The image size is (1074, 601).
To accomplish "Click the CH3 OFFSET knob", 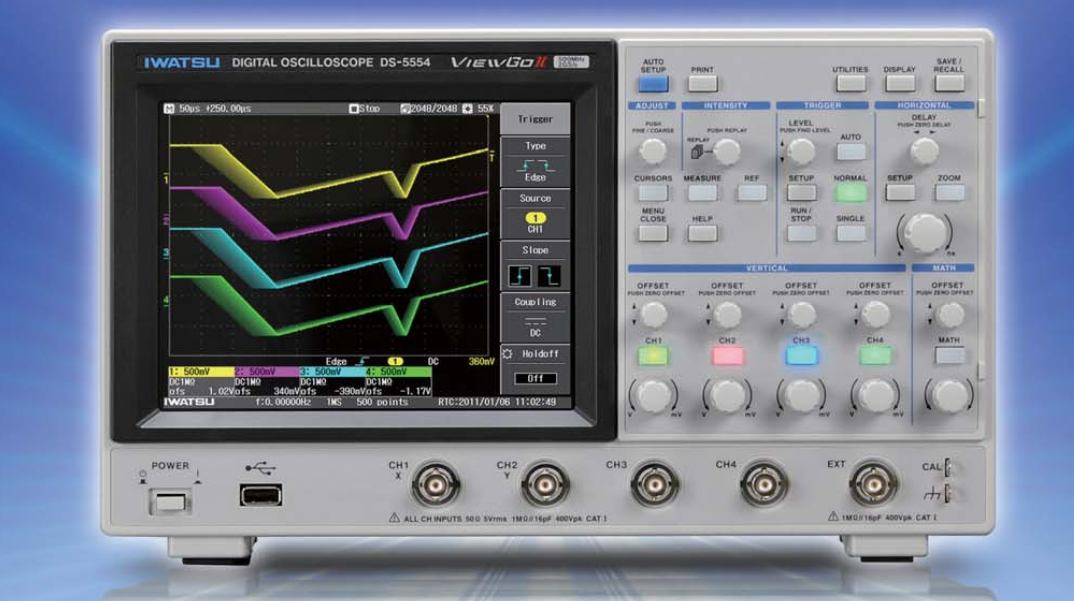I will click(801, 315).
